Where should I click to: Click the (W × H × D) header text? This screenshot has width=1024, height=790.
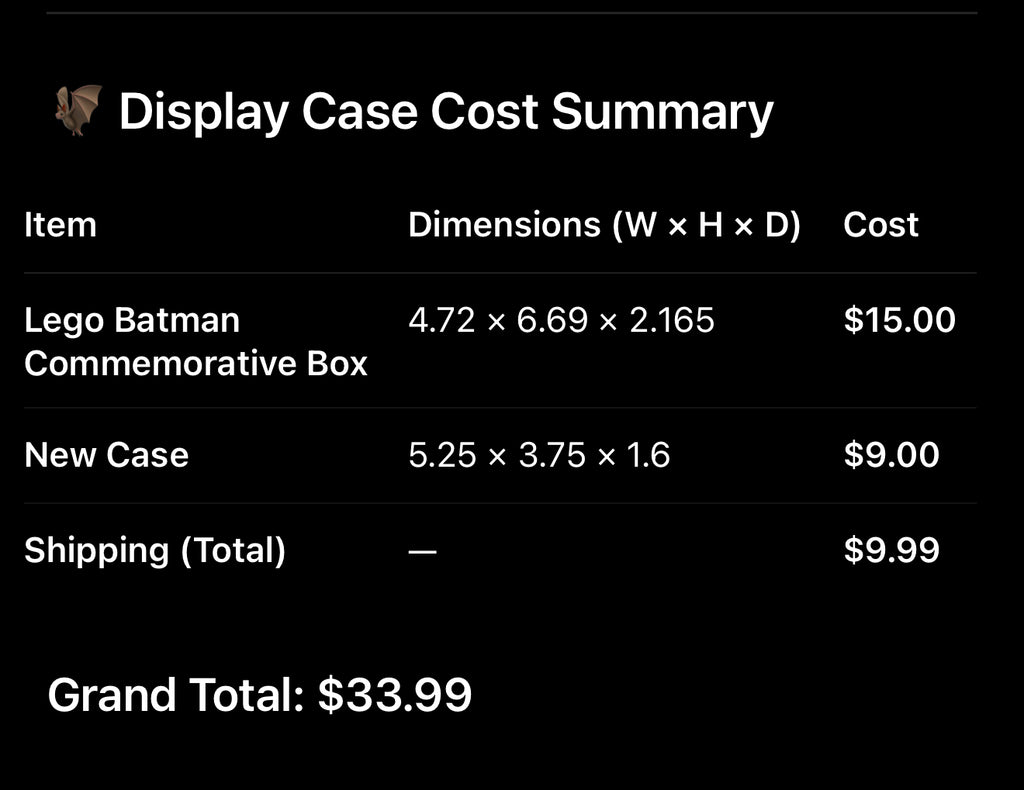(x=707, y=225)
